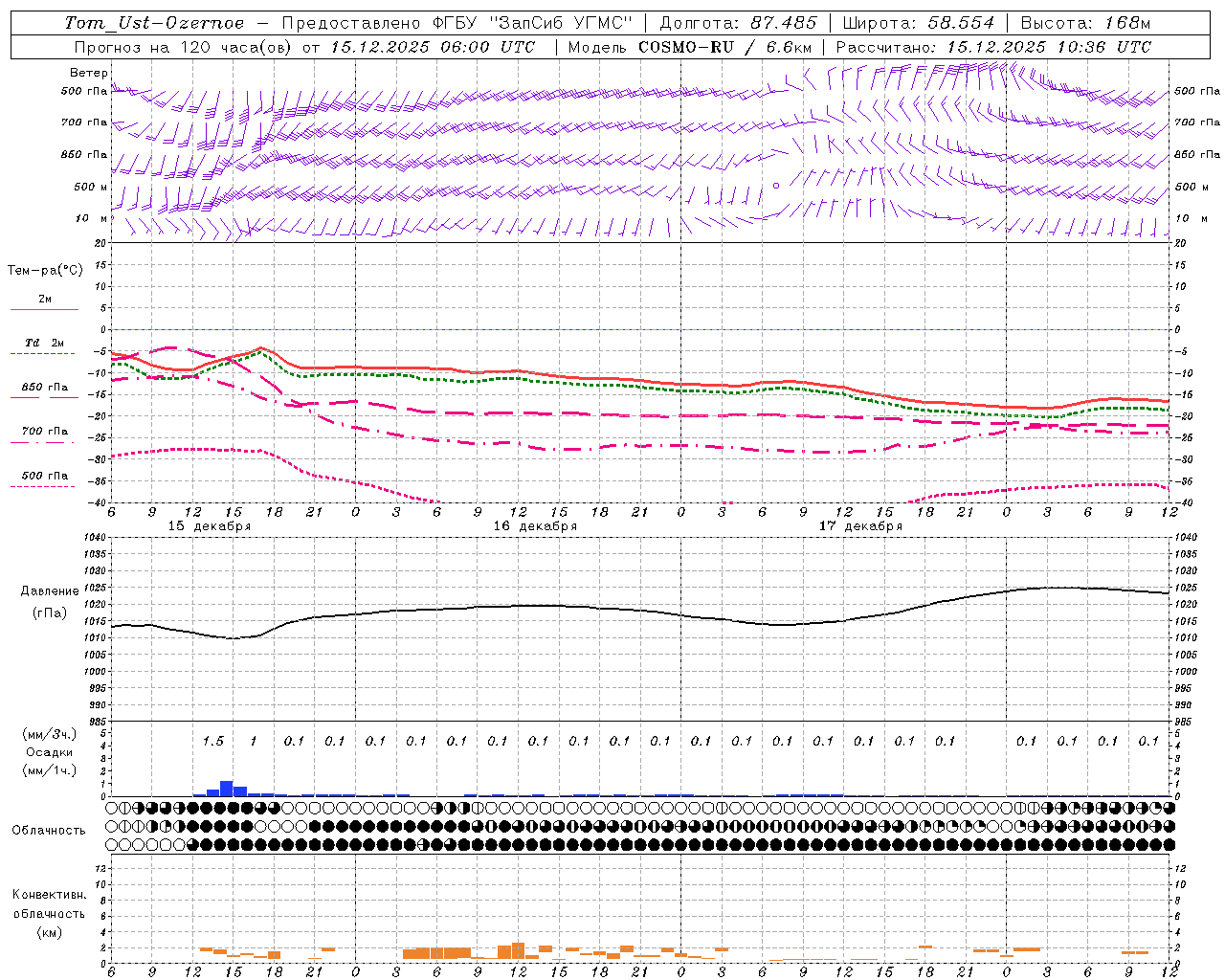Click the 'Конвективн.' convective cloud label
Viewport: 1225px width, 980px height.
[x=49, y=895]
